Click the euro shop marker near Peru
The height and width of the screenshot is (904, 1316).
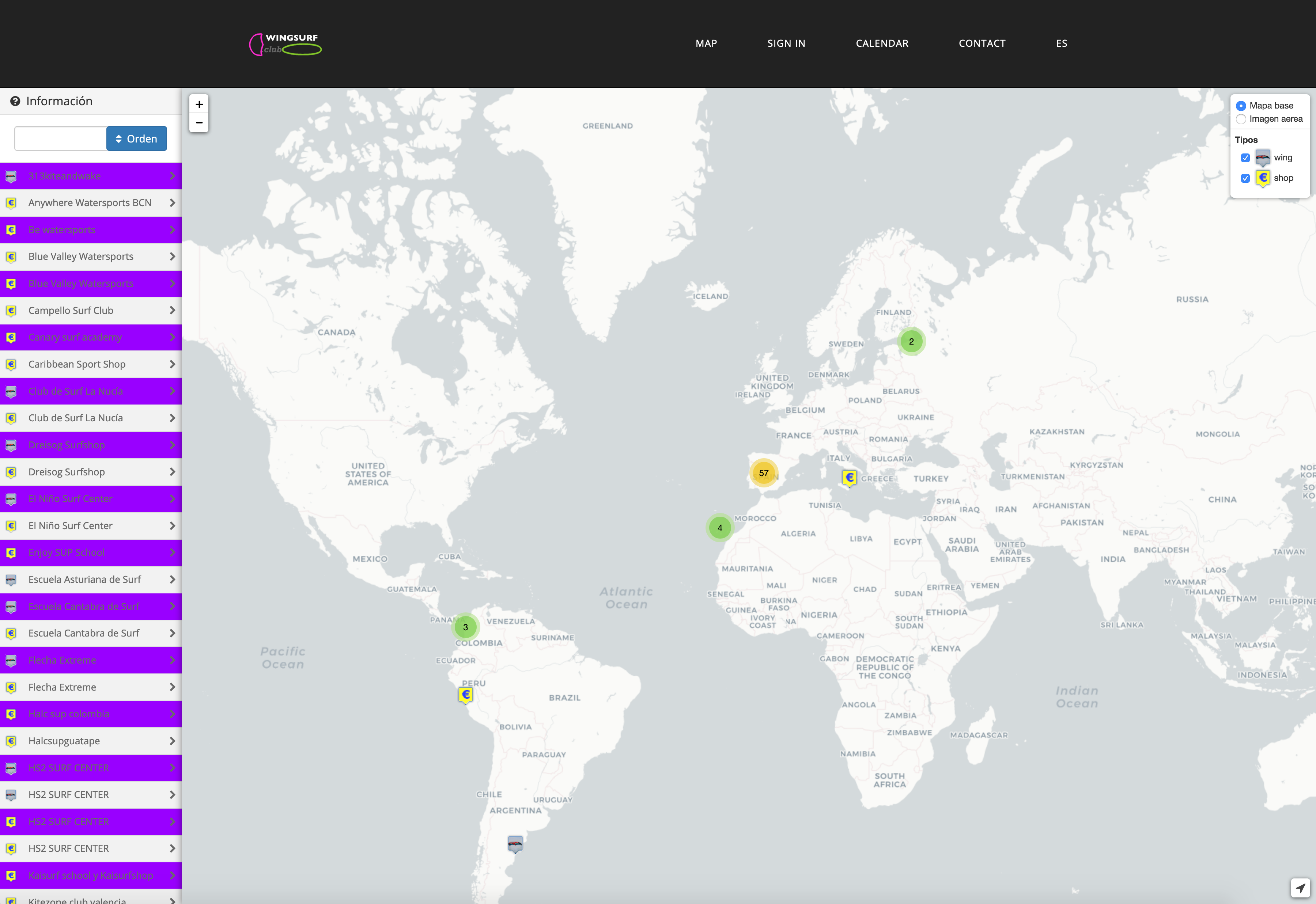465,694
